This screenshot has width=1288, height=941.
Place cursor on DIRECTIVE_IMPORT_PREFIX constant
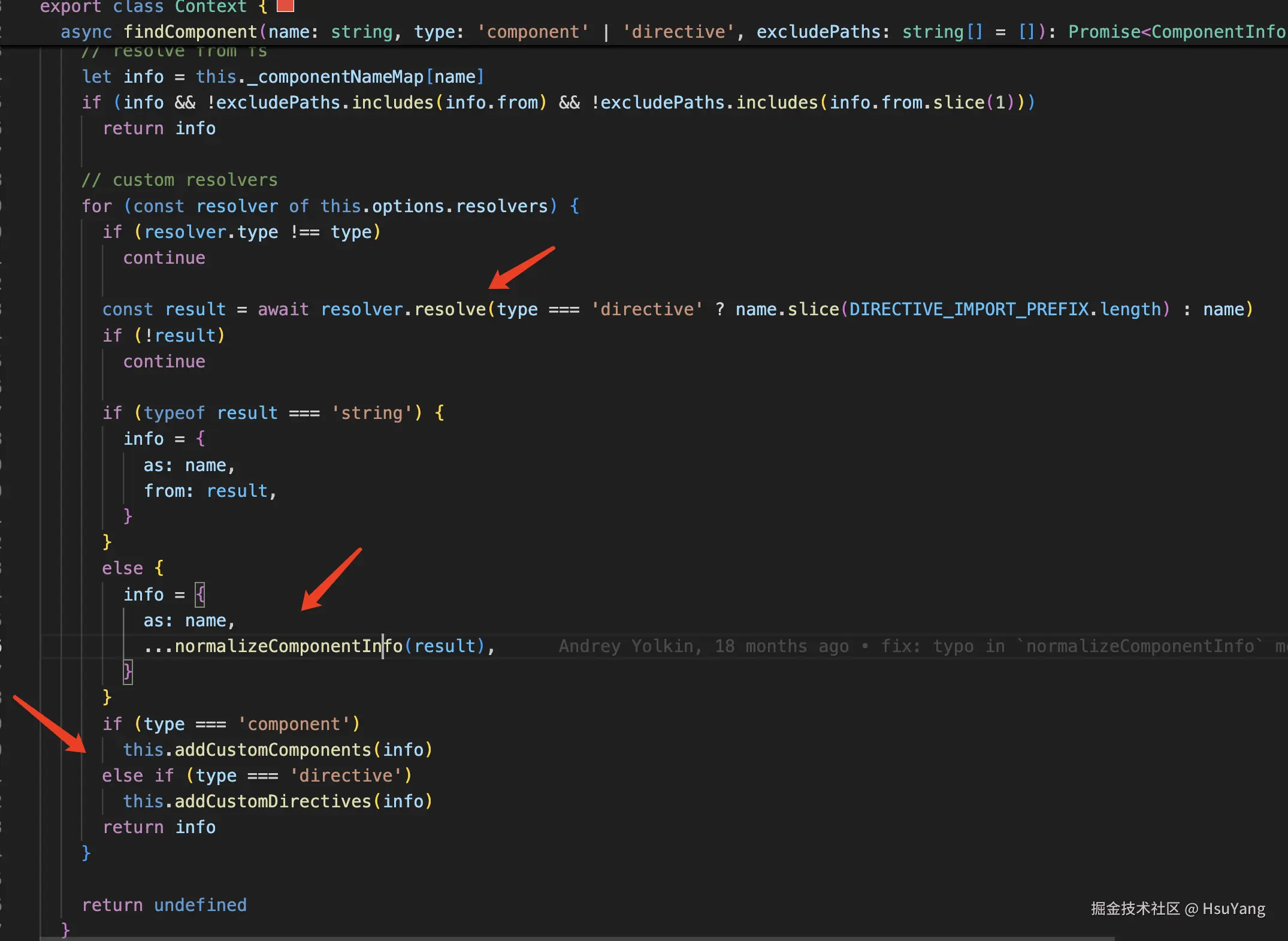tap(968, 309)
